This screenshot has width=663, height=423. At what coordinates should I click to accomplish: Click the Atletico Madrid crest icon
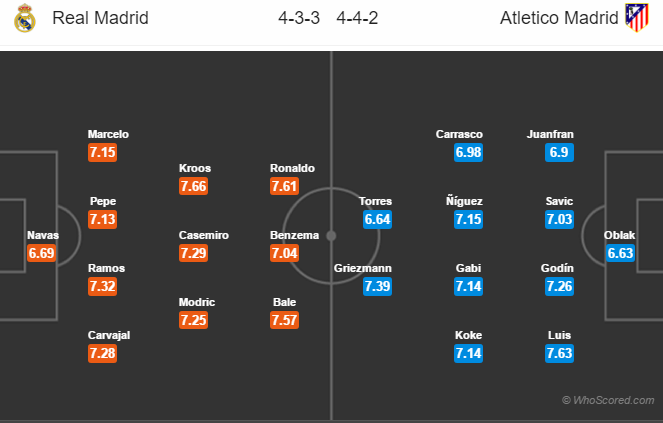coord(635,17)
